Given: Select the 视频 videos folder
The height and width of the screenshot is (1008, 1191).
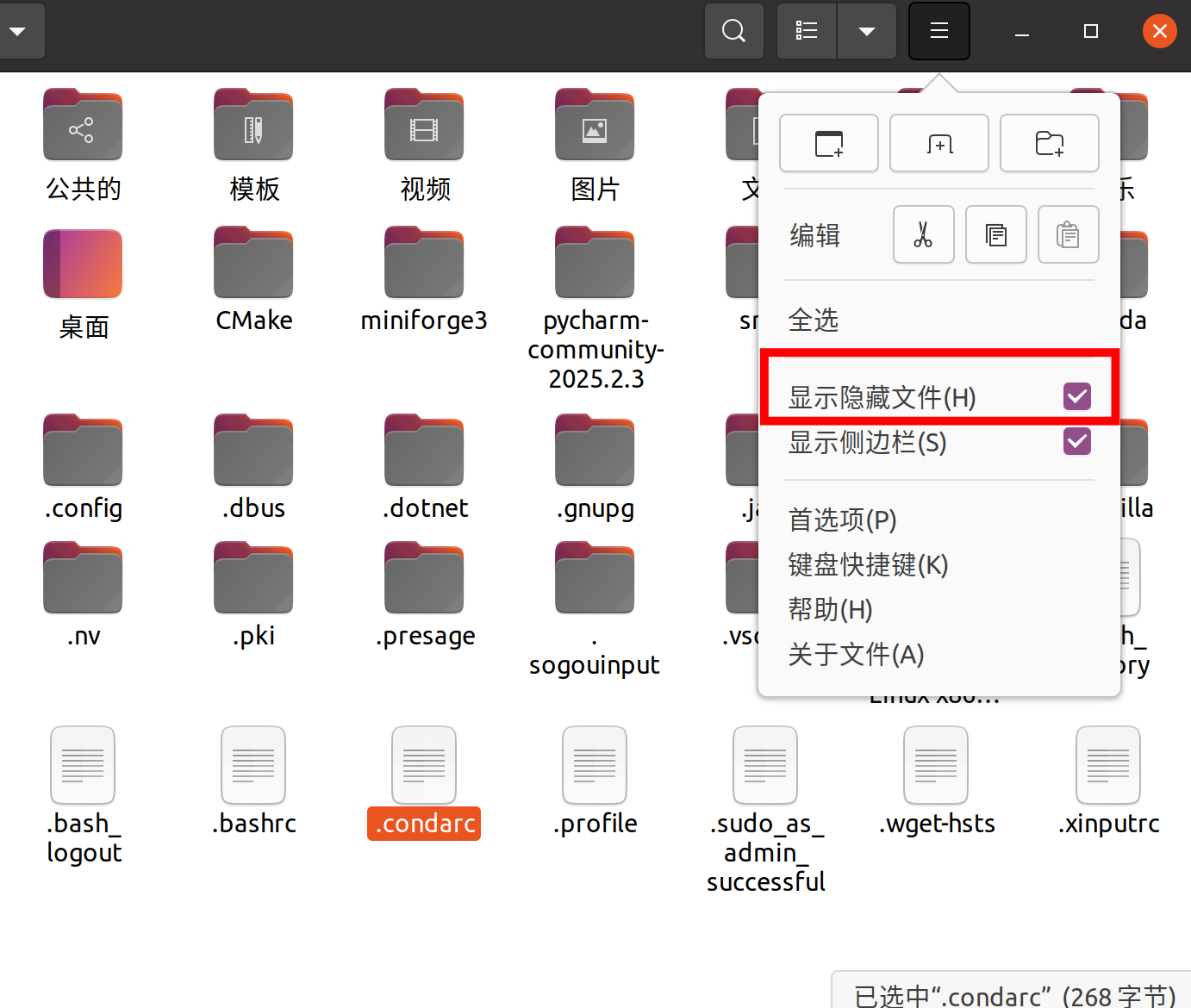Looking at the screenshot, I should click(424, 125).
